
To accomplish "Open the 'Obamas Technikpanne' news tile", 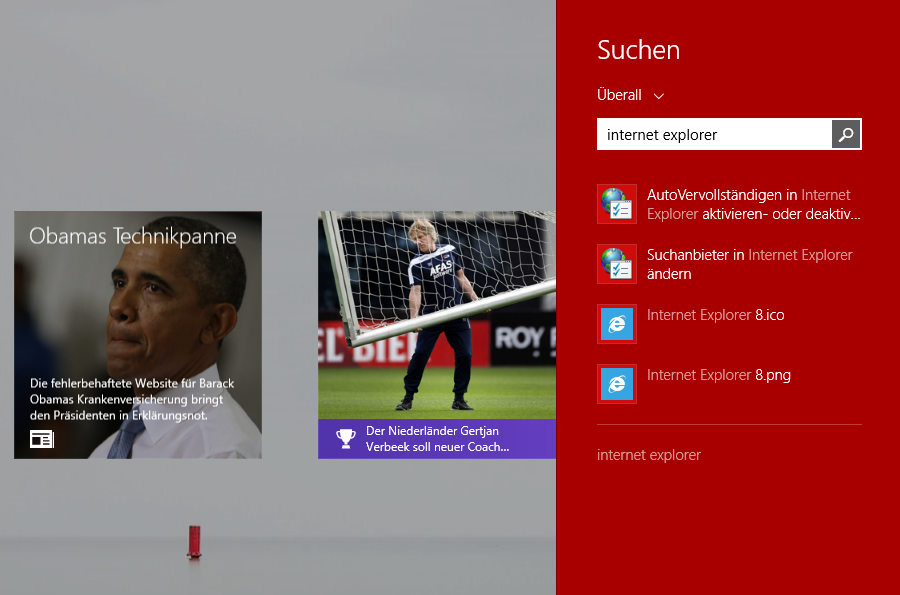I will [138, 335].
